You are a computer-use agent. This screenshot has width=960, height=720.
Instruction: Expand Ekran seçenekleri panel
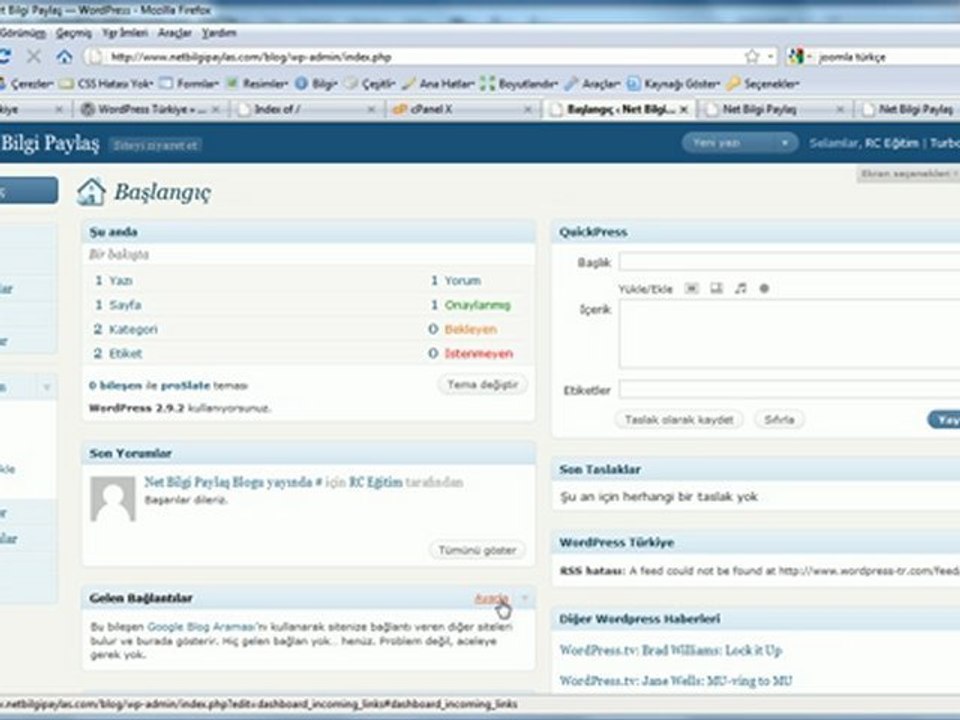click(x=908, y=174)
